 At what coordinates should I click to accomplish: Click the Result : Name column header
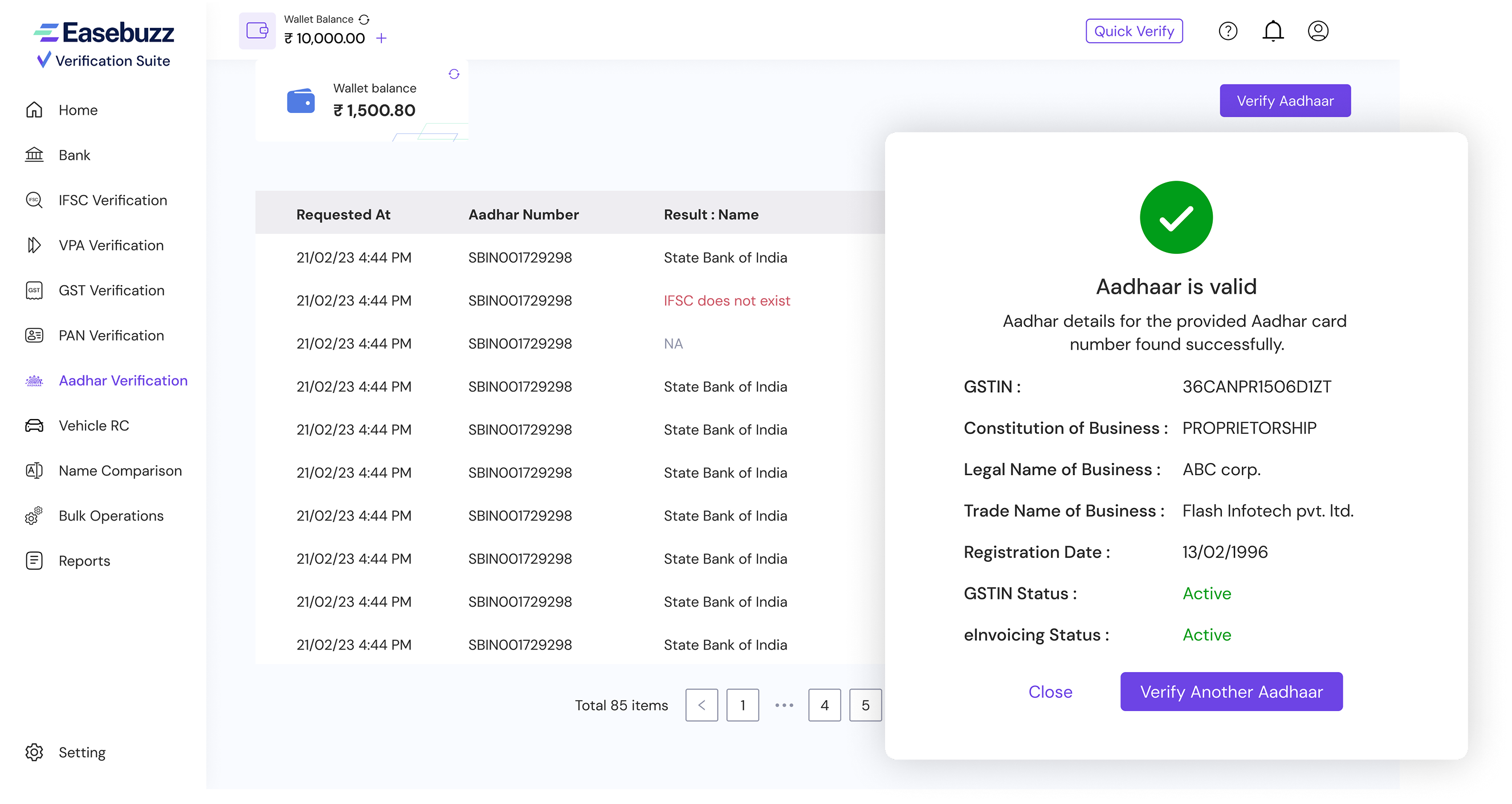coord(711,215)
